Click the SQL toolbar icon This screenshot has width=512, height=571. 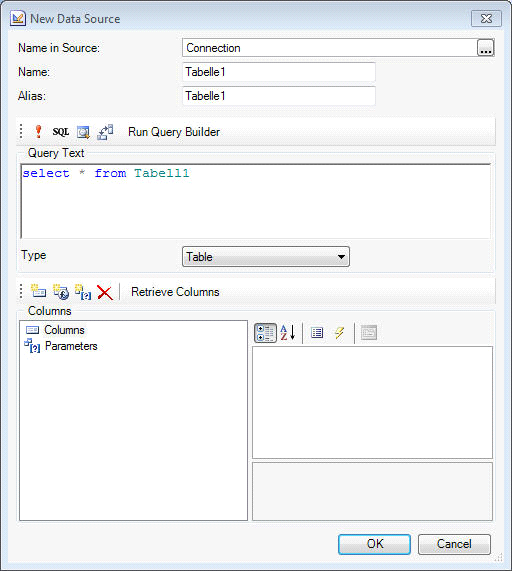(61, 131)
